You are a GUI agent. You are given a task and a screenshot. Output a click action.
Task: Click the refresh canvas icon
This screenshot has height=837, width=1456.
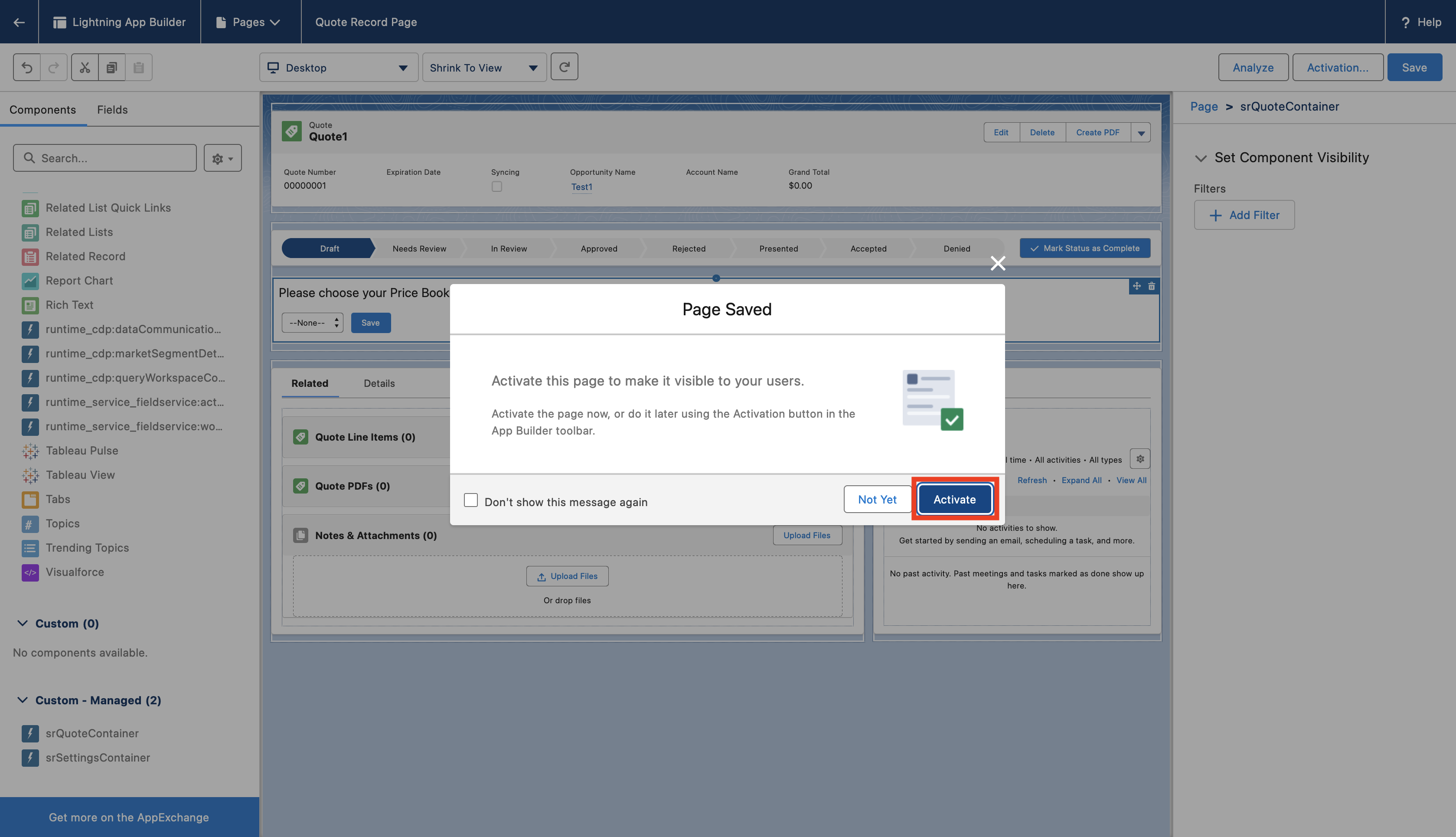coord(564,67)
